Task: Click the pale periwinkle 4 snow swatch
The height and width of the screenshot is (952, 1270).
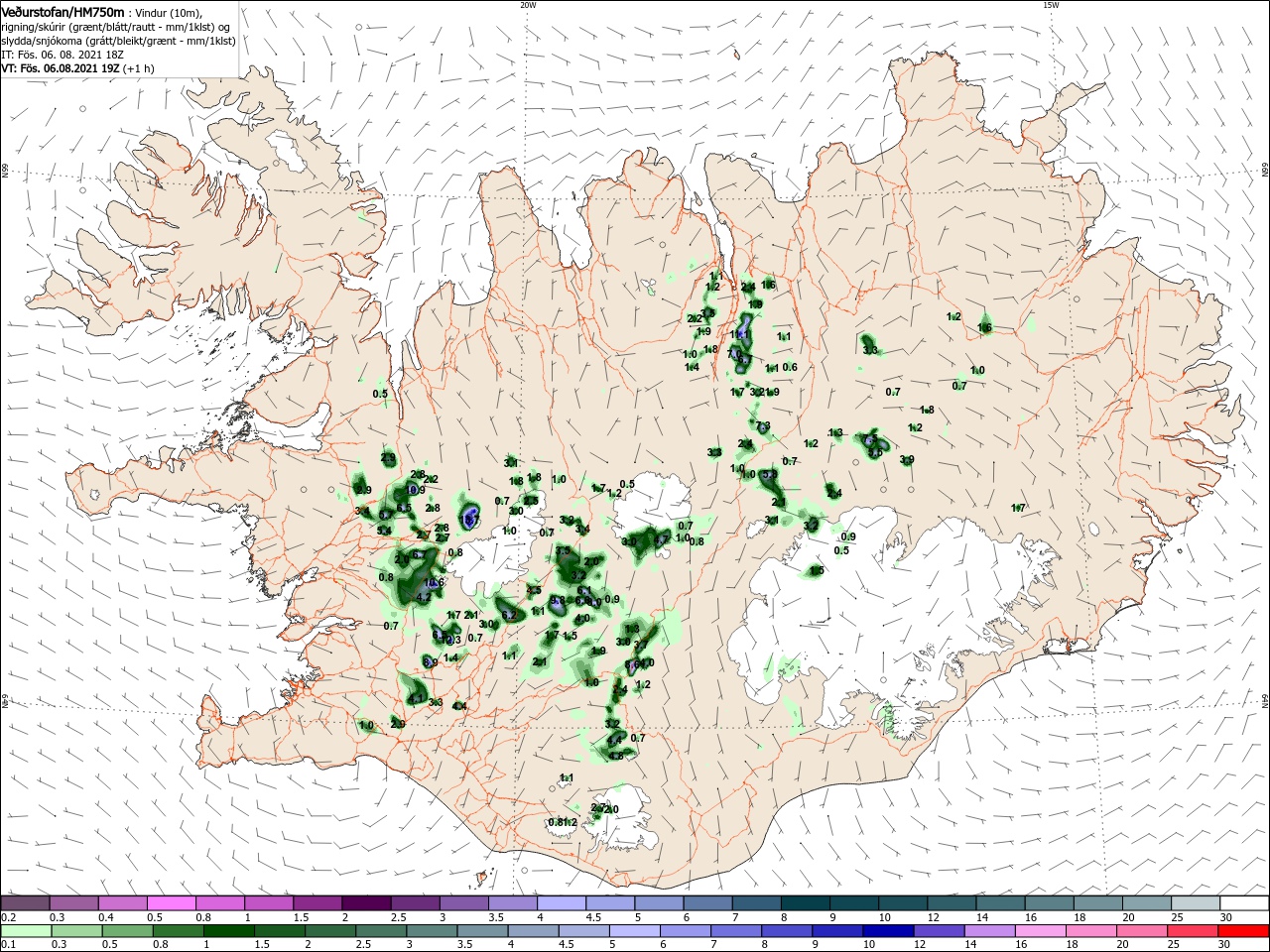Action: [562, 903]
